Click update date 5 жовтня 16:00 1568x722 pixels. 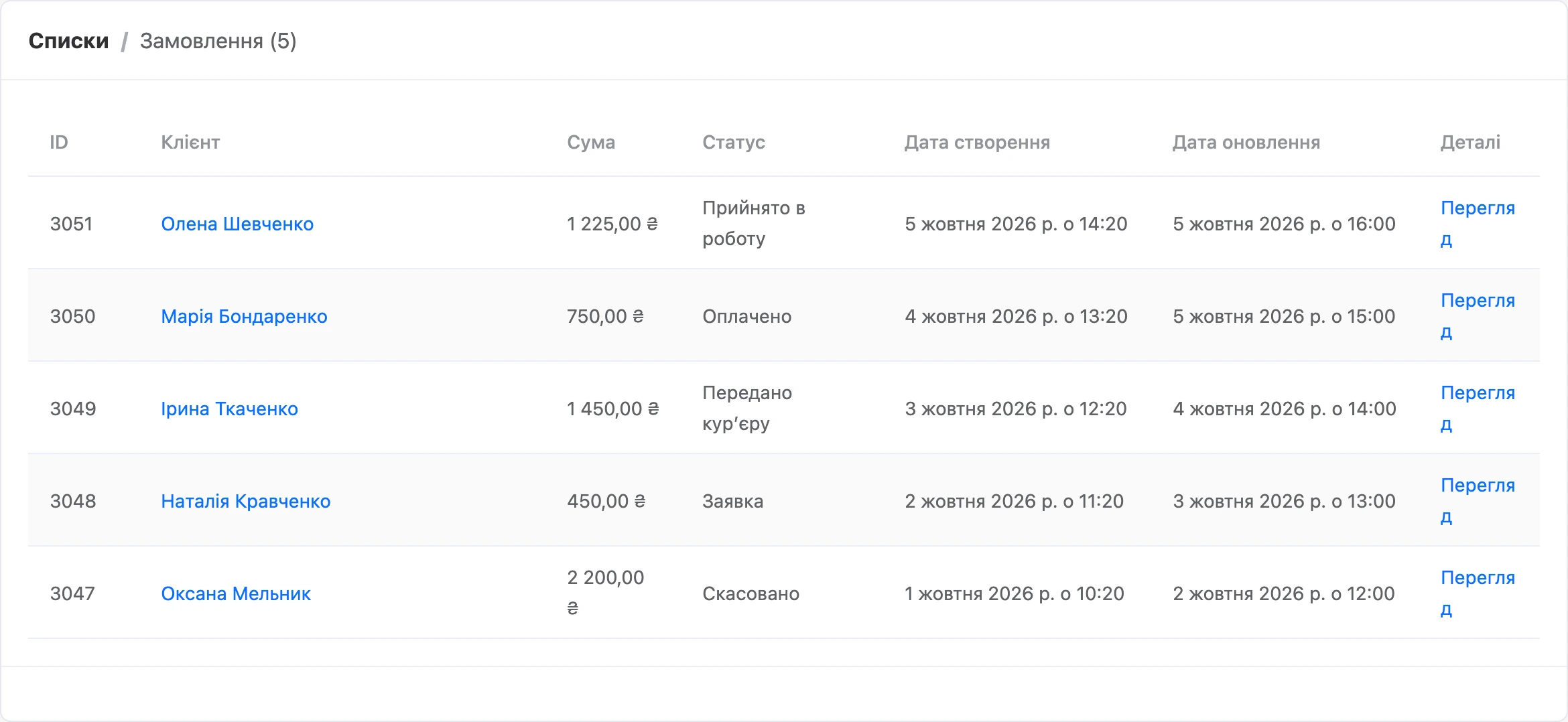point(1284,224)
